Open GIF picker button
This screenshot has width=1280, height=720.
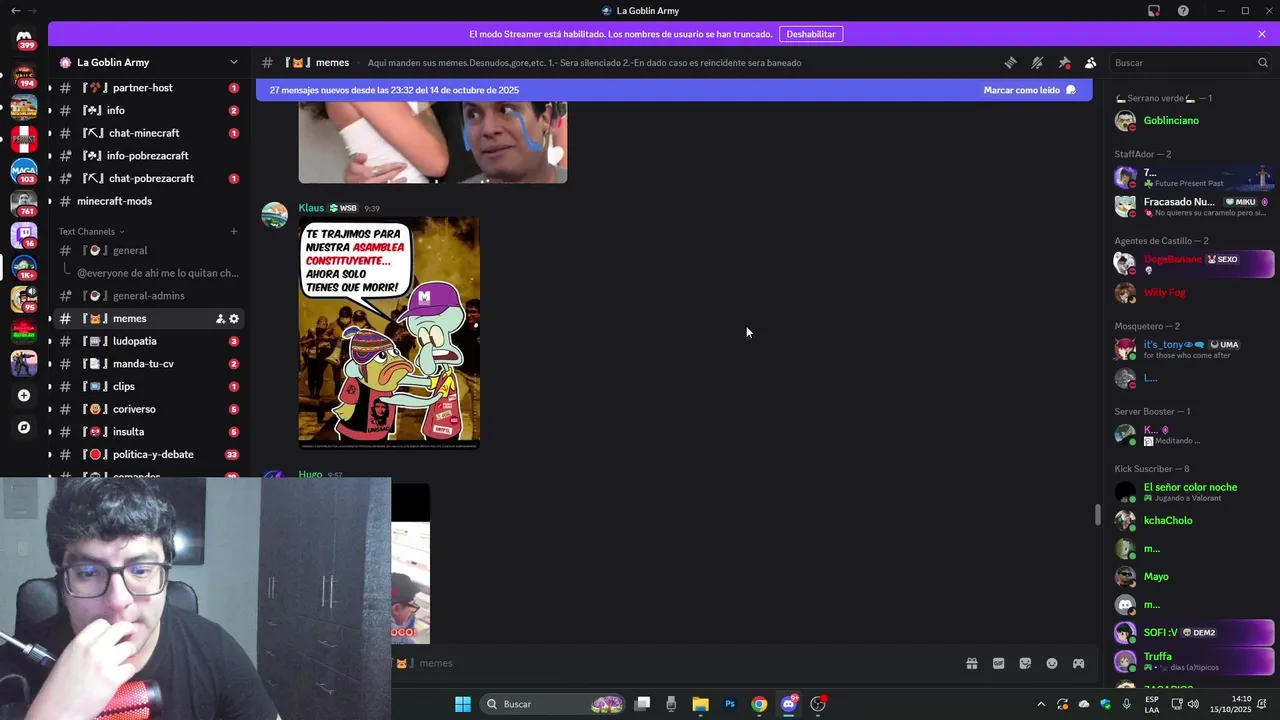click(x=998, y=663)
